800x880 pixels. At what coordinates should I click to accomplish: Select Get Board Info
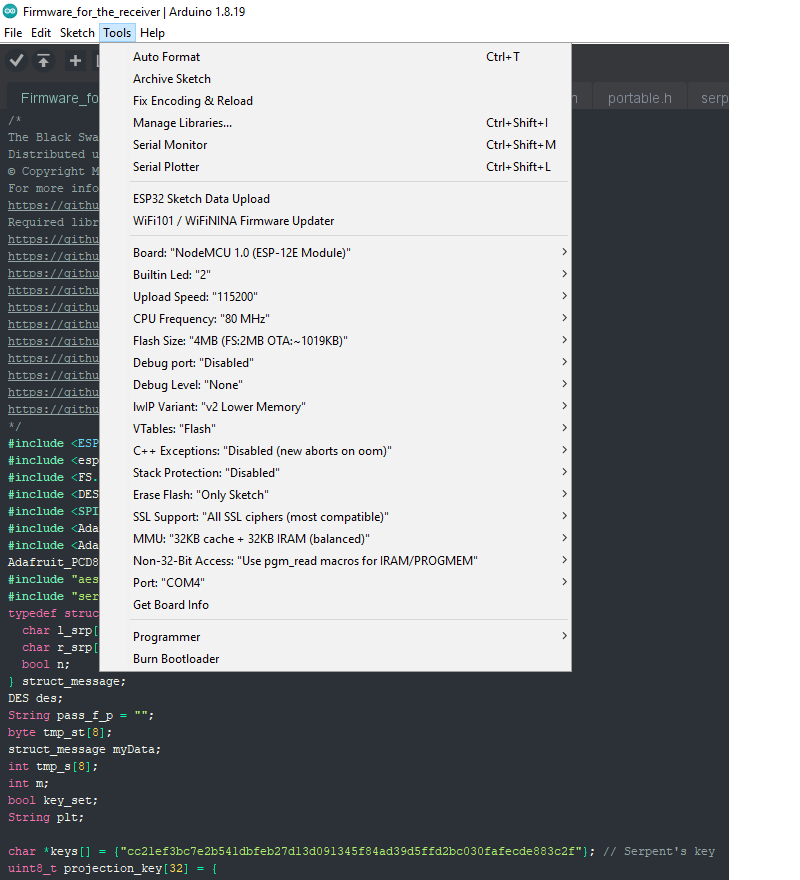[335, 604]
